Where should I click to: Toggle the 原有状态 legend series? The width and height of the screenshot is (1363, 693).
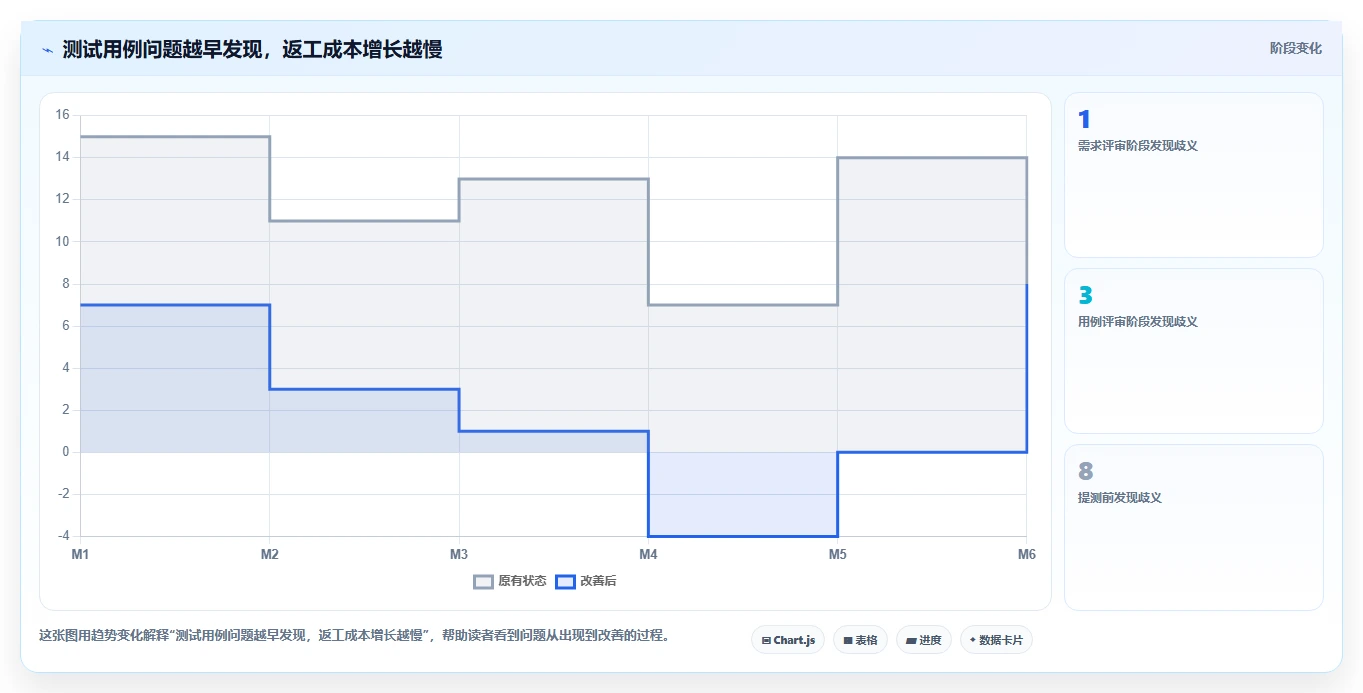(510, 581)
